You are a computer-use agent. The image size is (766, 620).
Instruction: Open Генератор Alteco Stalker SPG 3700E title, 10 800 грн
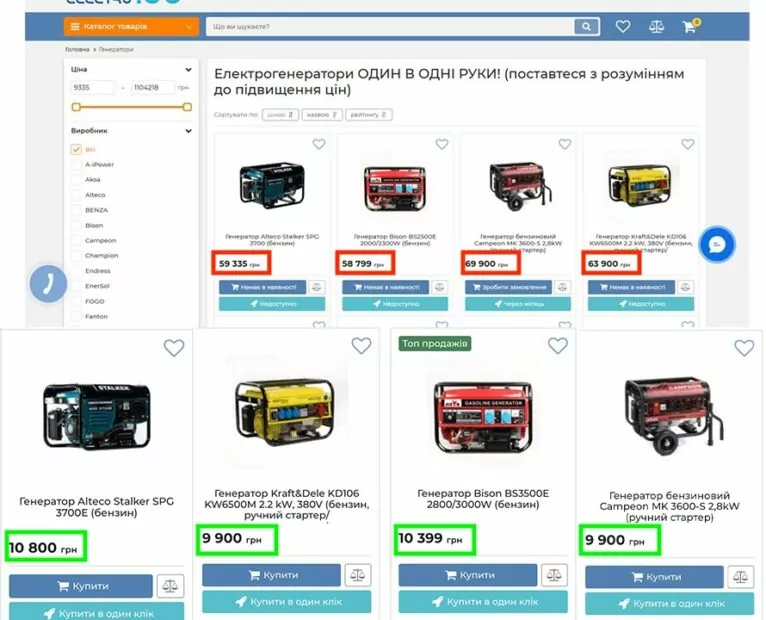click(x=96, y=507)
